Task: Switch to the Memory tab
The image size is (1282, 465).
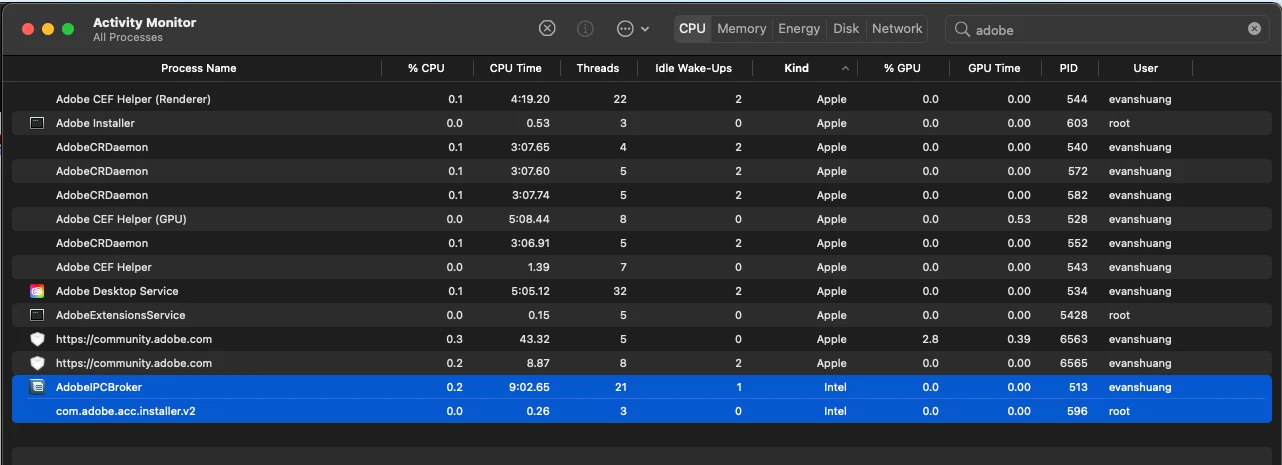Action: [741, 29]
